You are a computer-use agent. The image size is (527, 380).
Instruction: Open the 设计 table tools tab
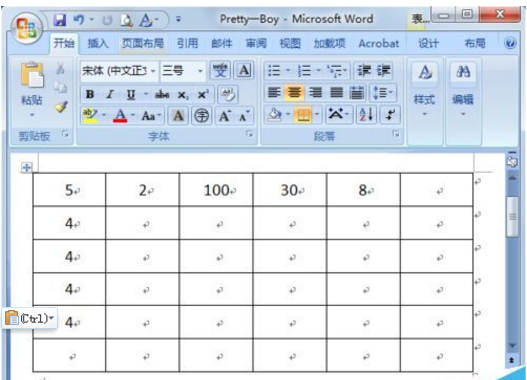429,43
